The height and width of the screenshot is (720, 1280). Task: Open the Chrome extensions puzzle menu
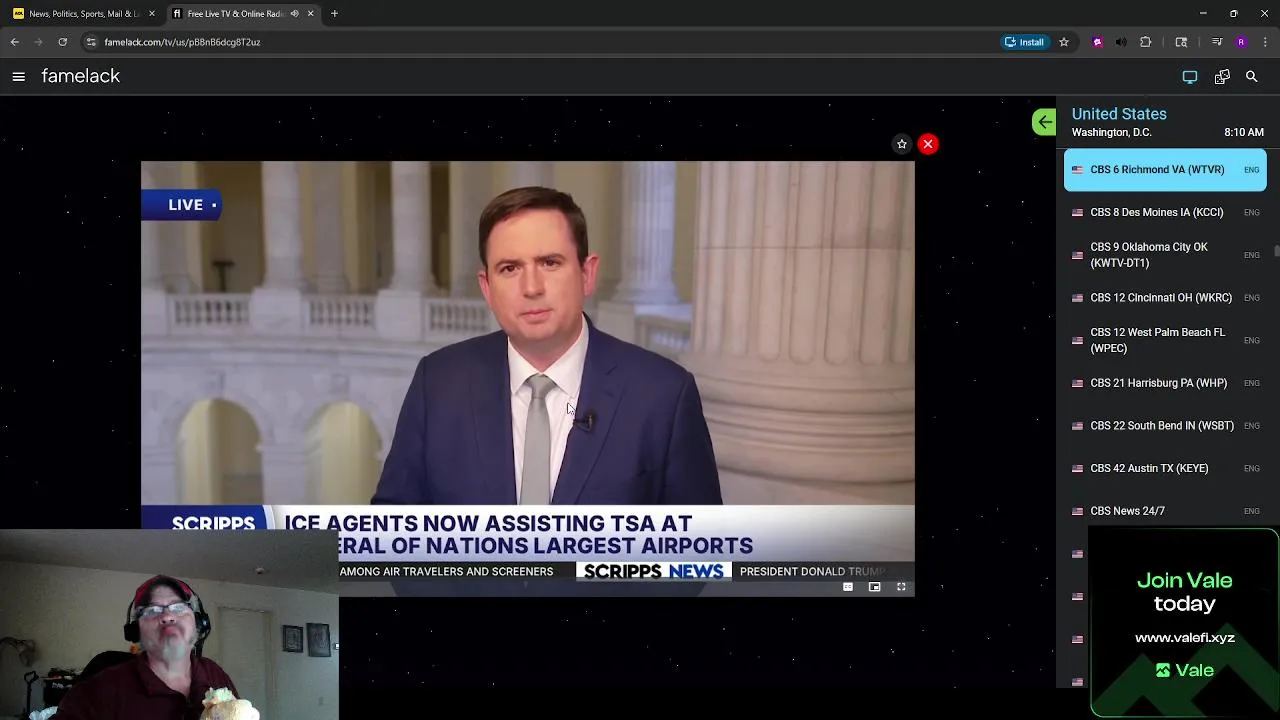(1146, 42)
